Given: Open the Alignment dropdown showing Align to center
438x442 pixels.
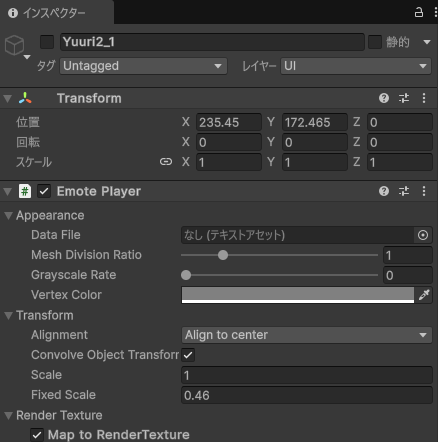Looking at the screenshot, I should 307,335.
